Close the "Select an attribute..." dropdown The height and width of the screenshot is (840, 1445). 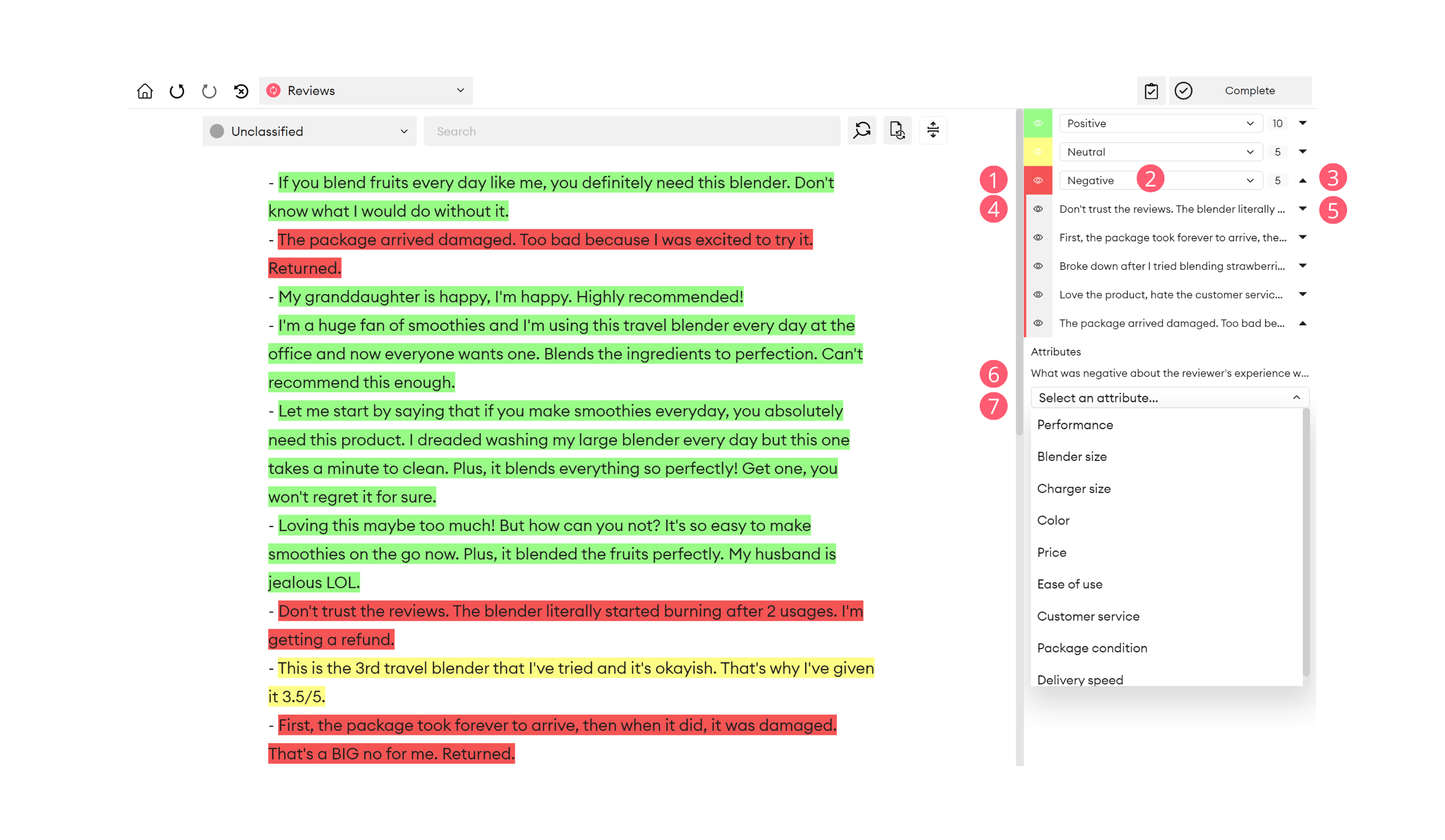pos(1170,398)
